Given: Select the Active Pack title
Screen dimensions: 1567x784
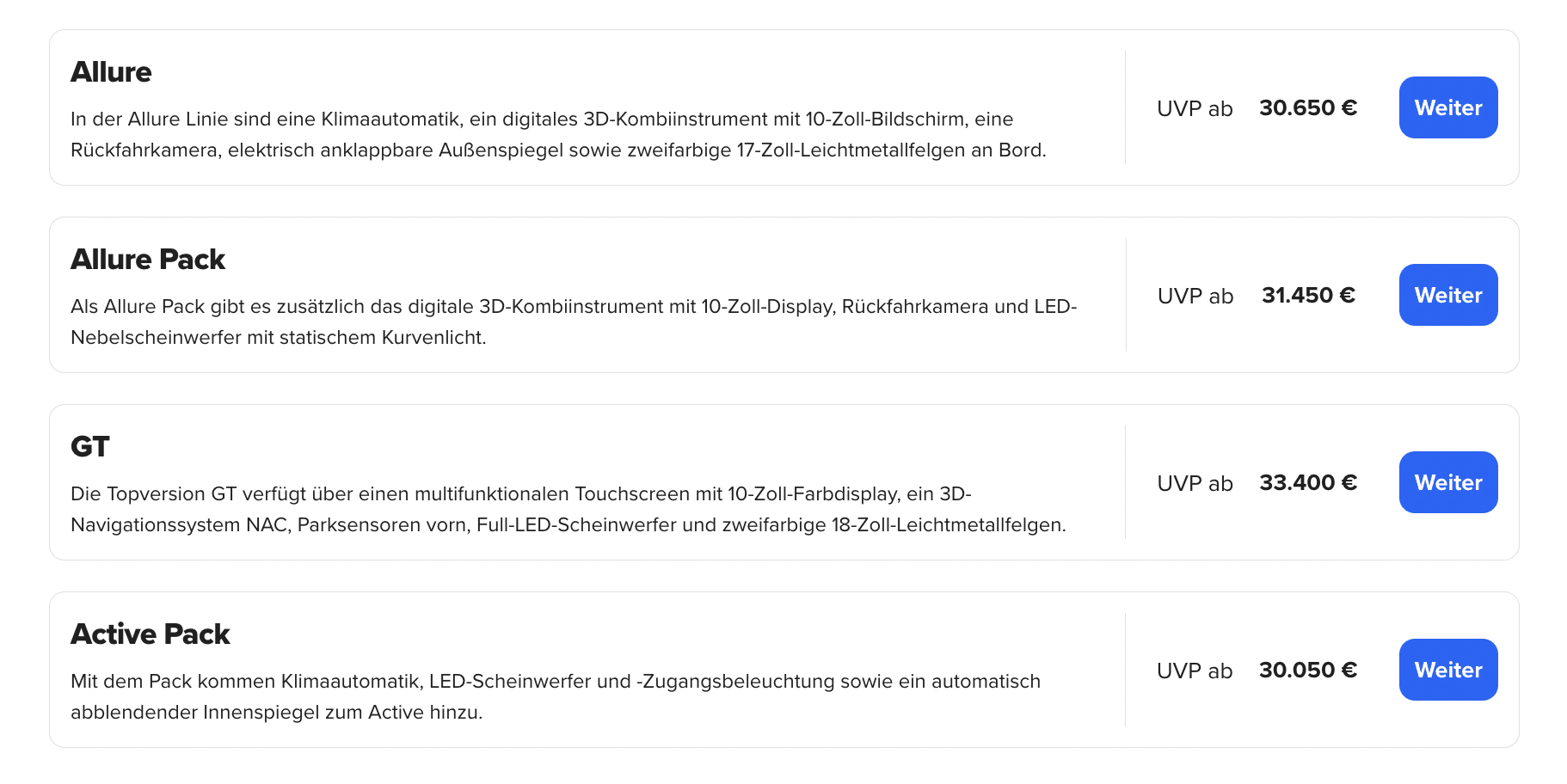Looking at the screenshot, I should [151, 634].
